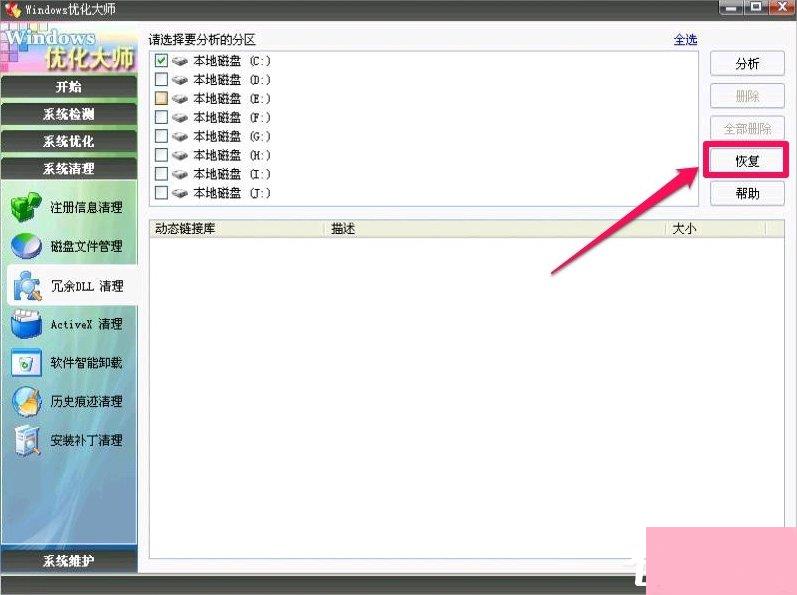Select the 冗余DLL 清理 label
This screenshot has width=797, height=595.
(87, 286)
